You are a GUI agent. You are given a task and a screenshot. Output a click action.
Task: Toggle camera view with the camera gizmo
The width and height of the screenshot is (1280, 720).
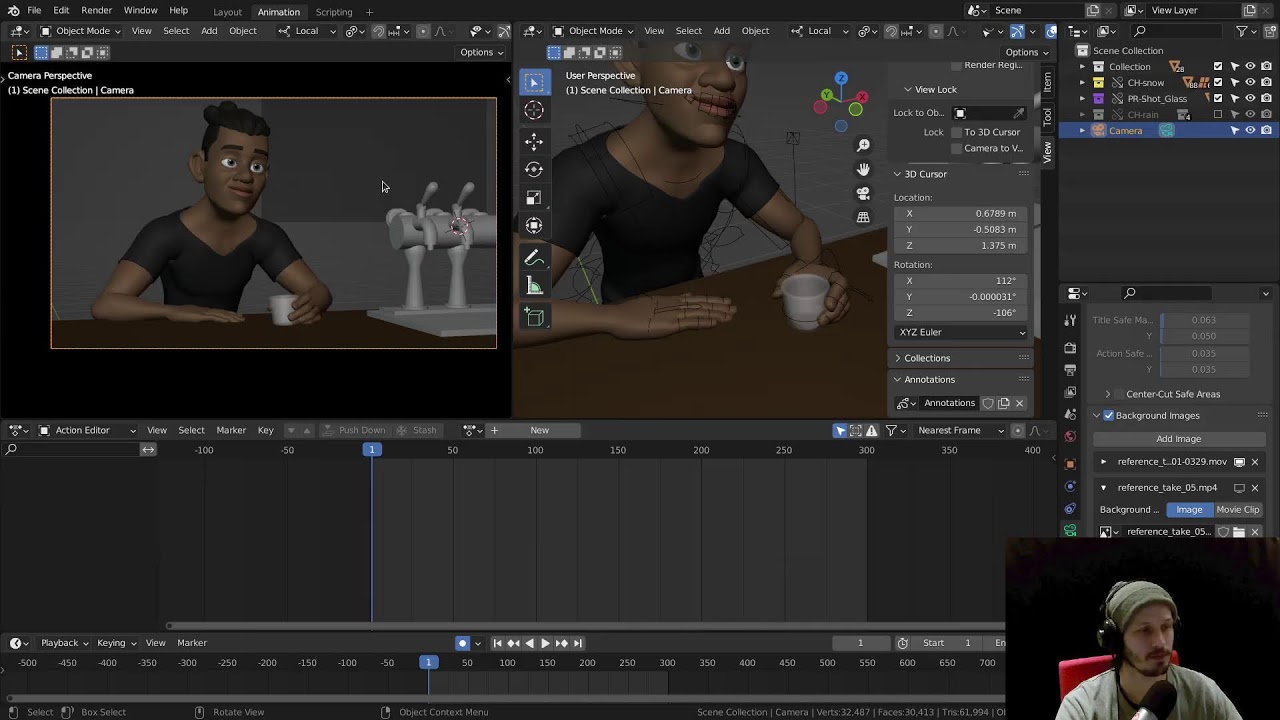(863, 193)
